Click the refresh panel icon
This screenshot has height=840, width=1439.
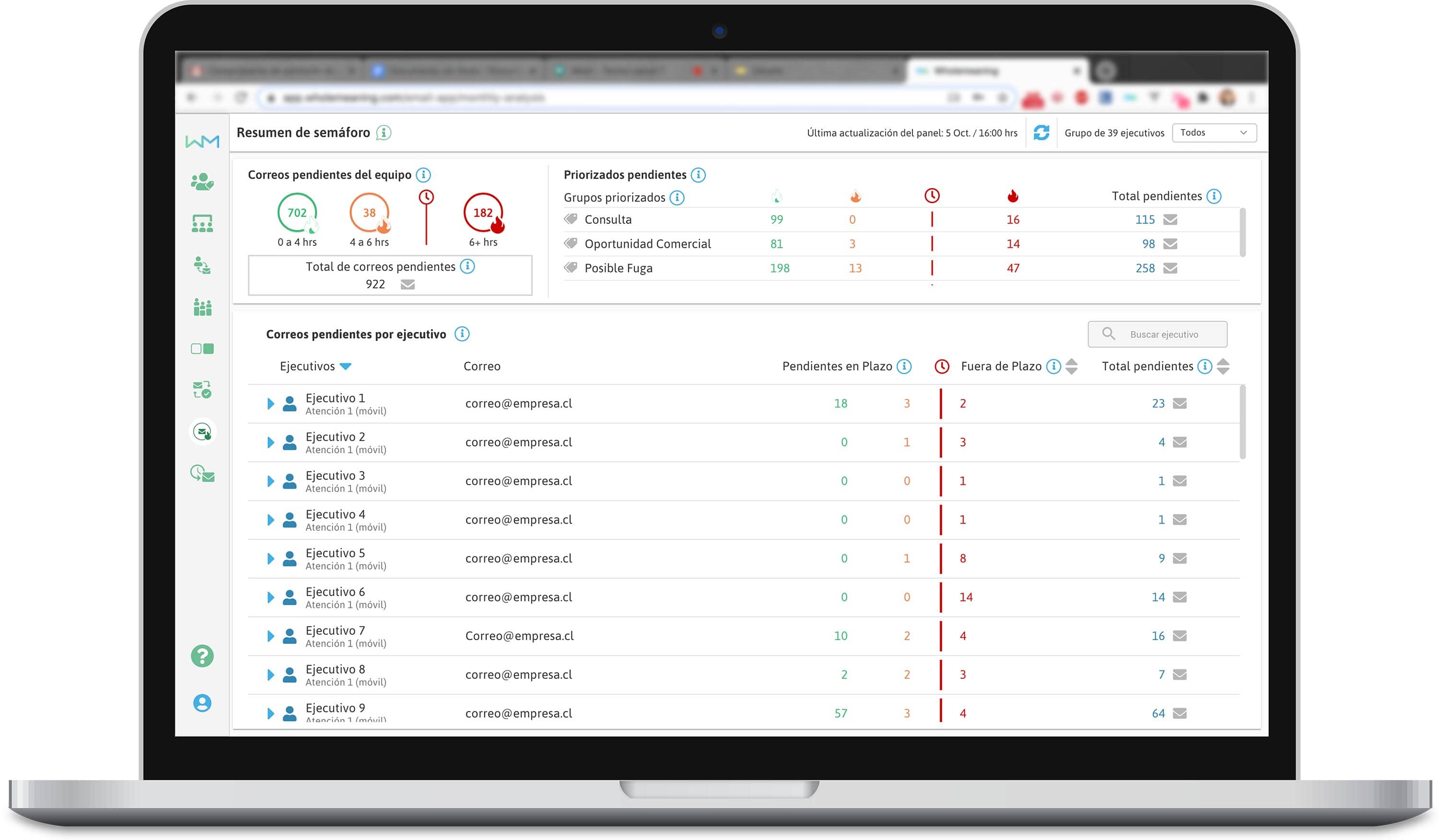(1041, 133)
